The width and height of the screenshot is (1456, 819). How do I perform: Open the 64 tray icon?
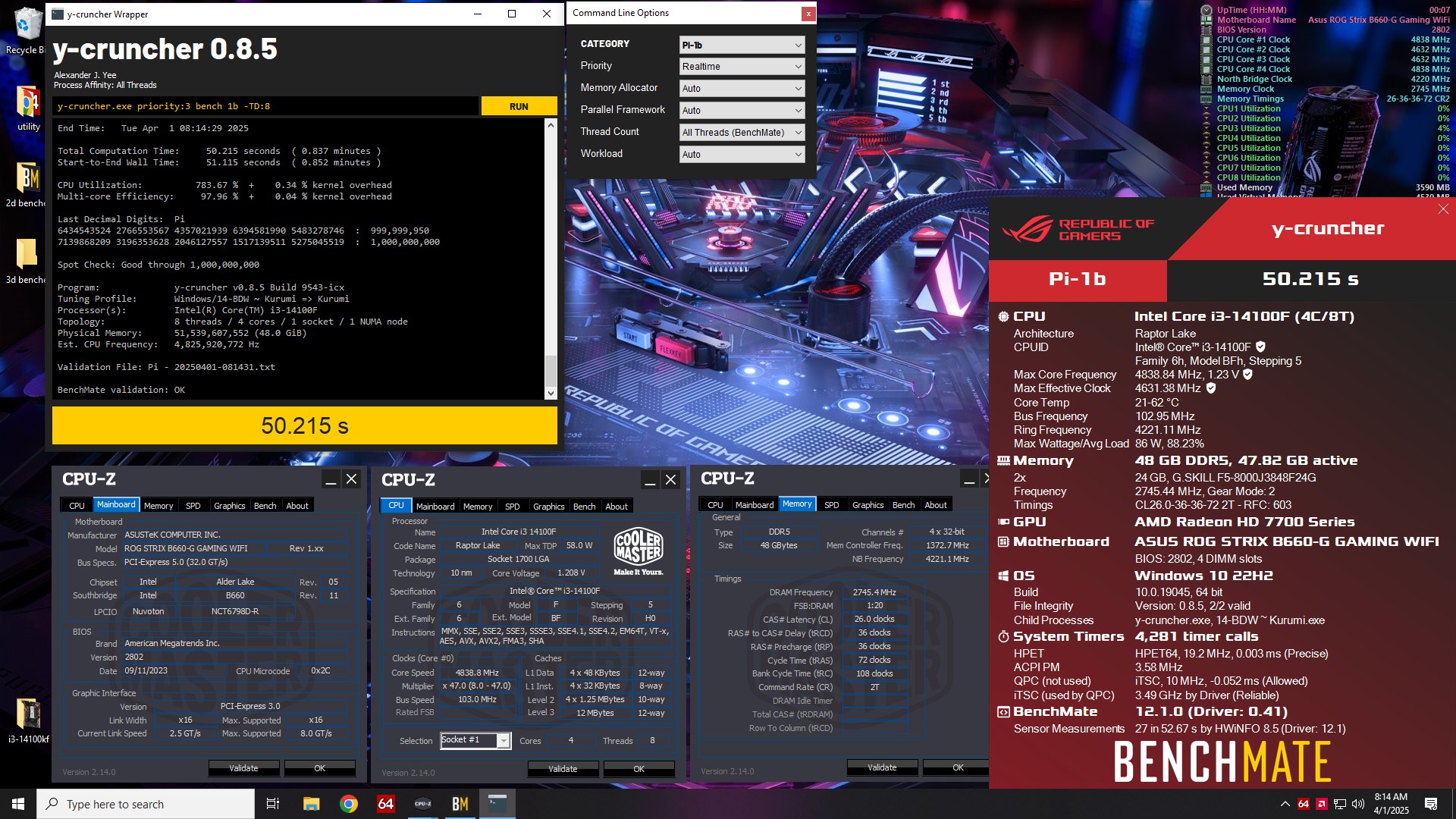(x=1304, y=804)
